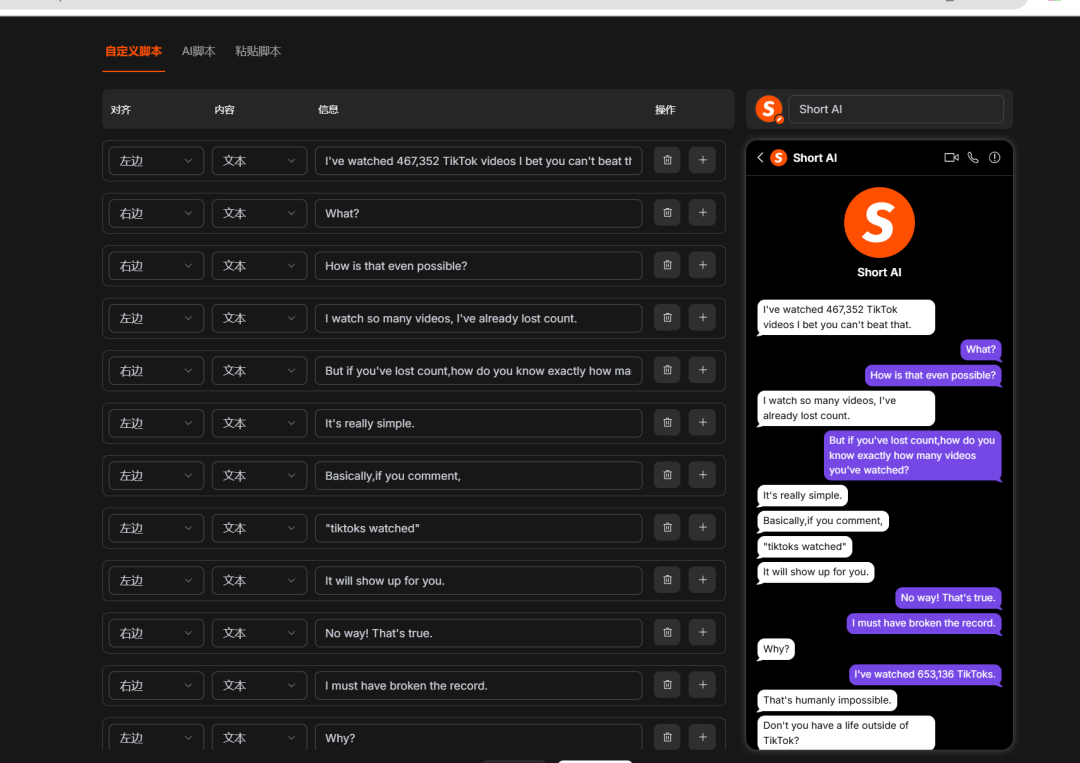The image size is (1080, 763).
Task: Open alignment dropdown for "How is that even possible?" row
Action: click(156, 266)
